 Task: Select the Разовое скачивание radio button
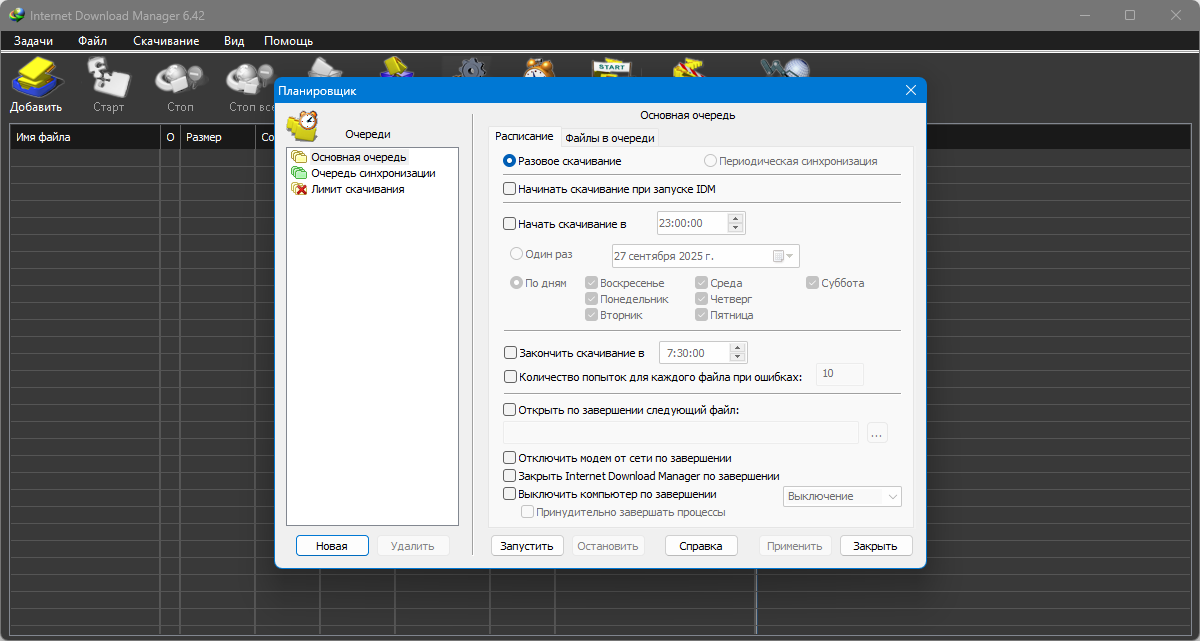[510, 161]
